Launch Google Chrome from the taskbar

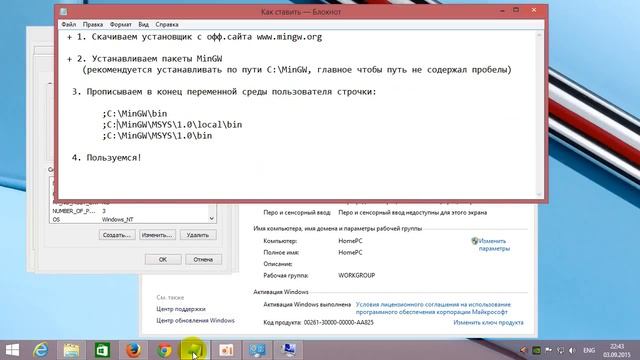coord(164,350)
